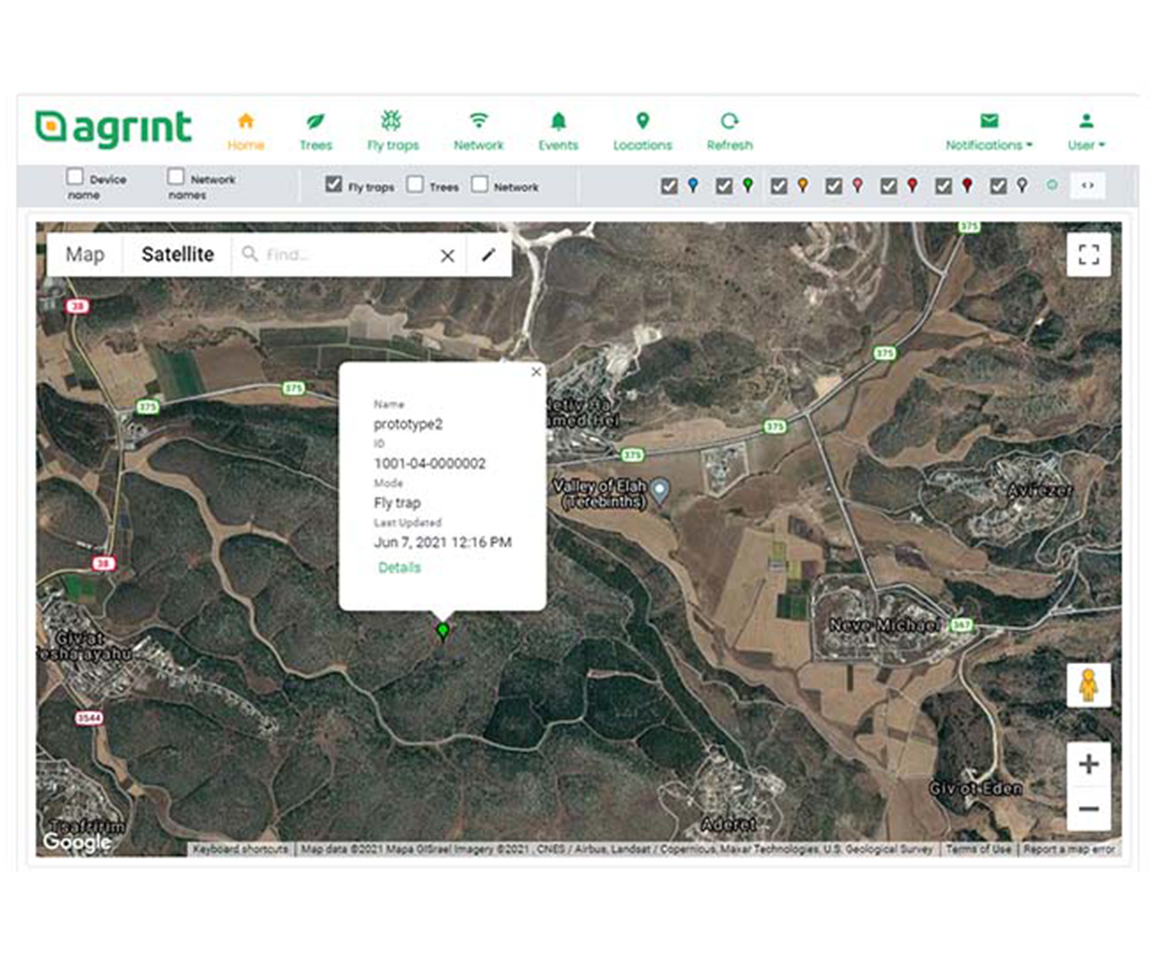The width and height of the screenshot is (1153, 960).
Task: Toggle the blue pin marker checkbox
Action: click(x=669, y=186)
